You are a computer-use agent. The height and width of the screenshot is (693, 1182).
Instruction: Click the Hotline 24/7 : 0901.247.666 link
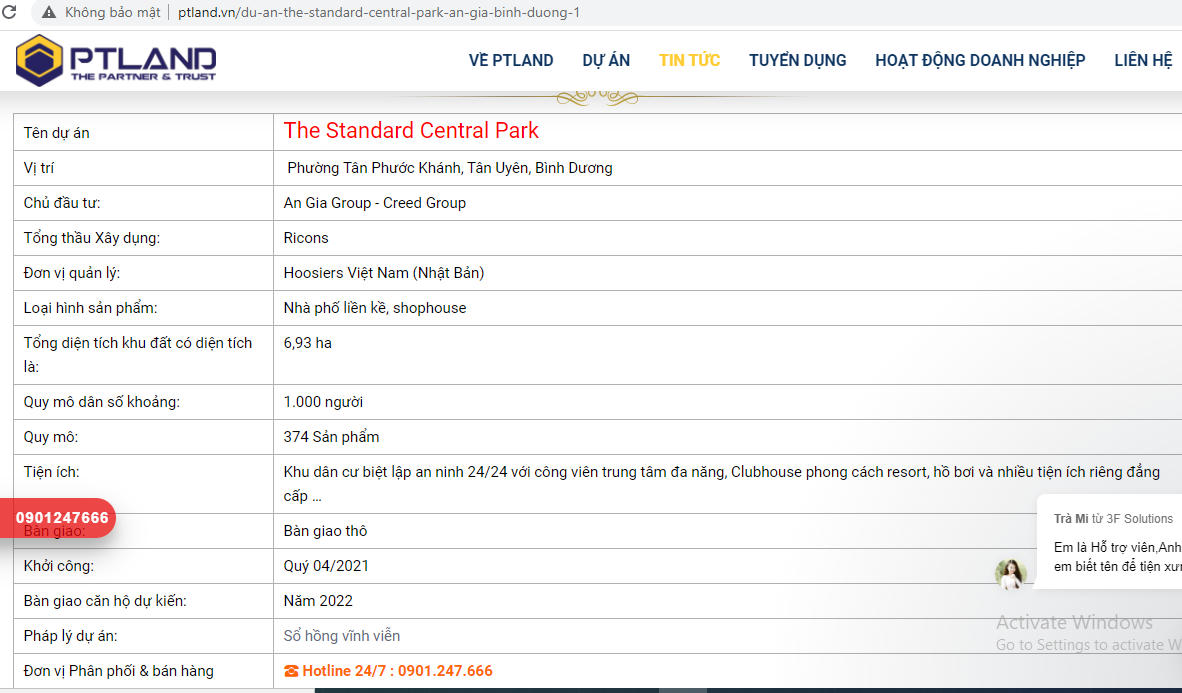(x=396, y=670)
